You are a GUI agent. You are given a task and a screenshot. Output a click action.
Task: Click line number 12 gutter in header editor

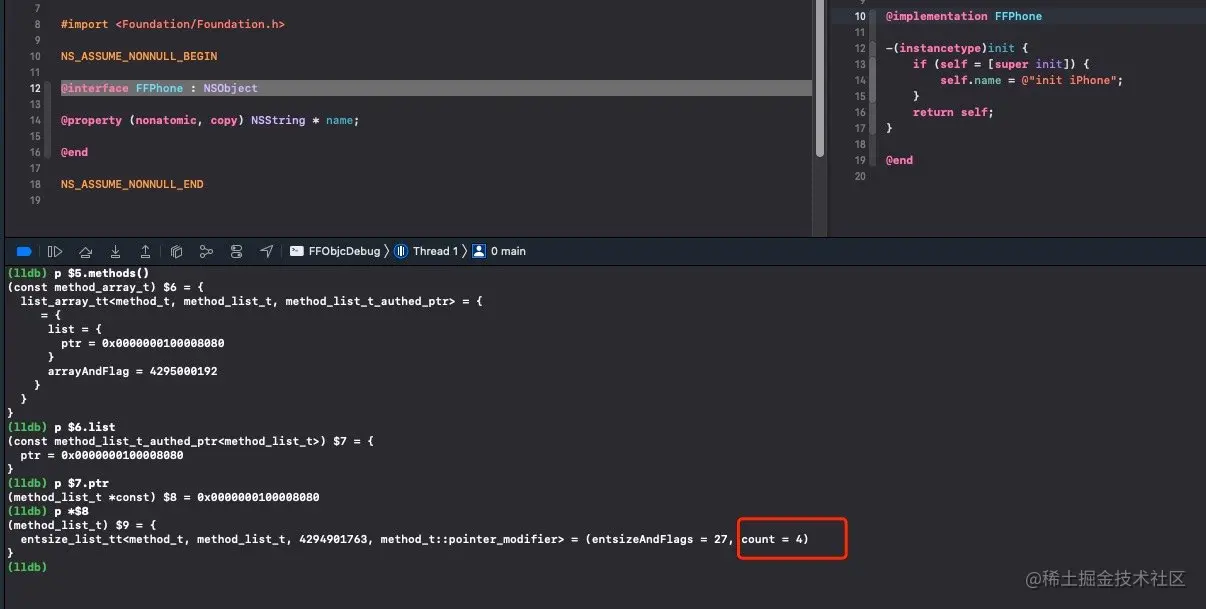[35, 88]
